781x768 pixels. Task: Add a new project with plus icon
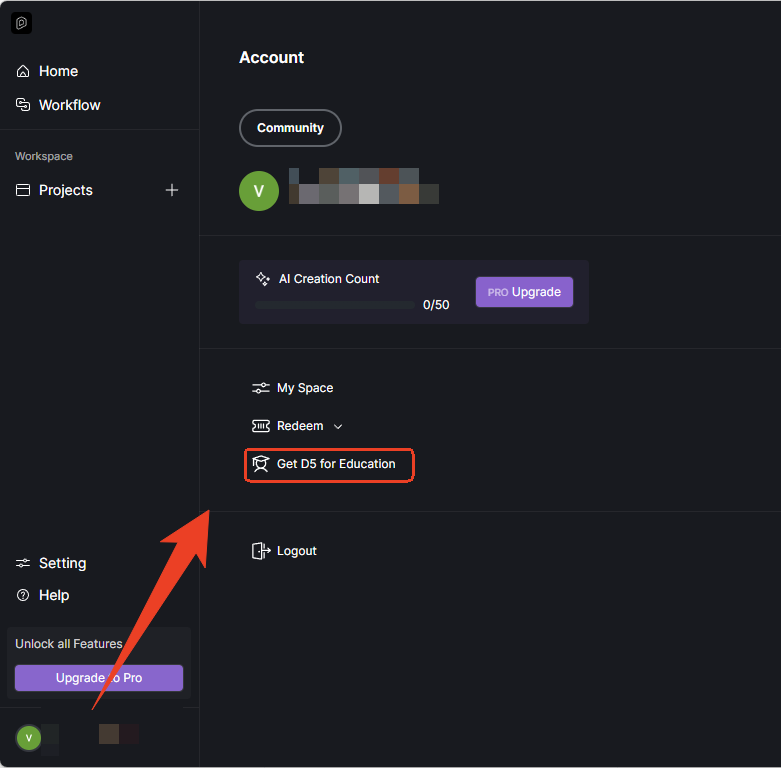(x=172, y=190)
